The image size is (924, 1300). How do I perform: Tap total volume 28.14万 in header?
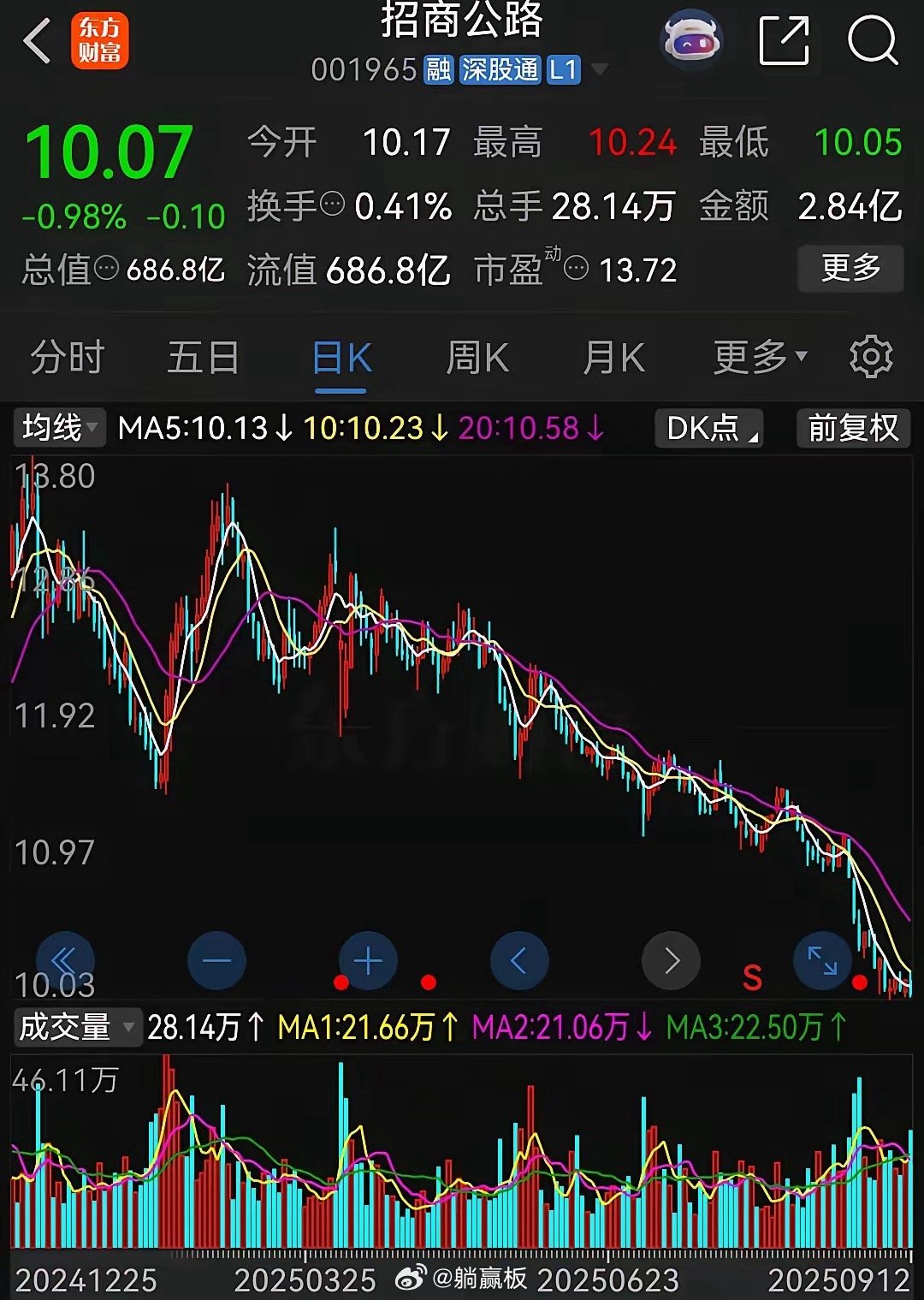tap(613, 206)
